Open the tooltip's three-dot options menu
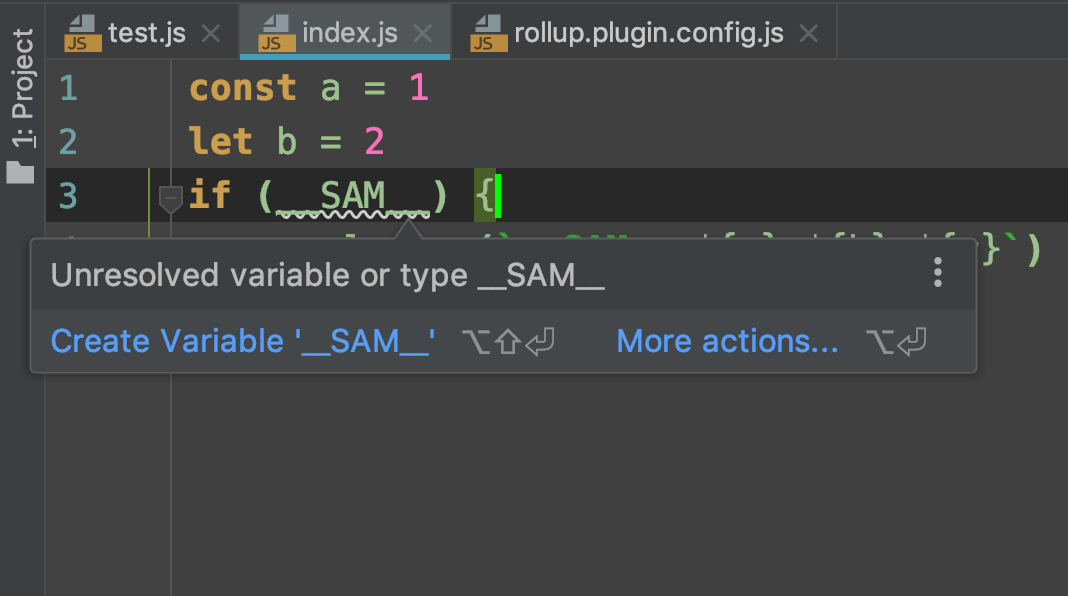 pos(937,272)
